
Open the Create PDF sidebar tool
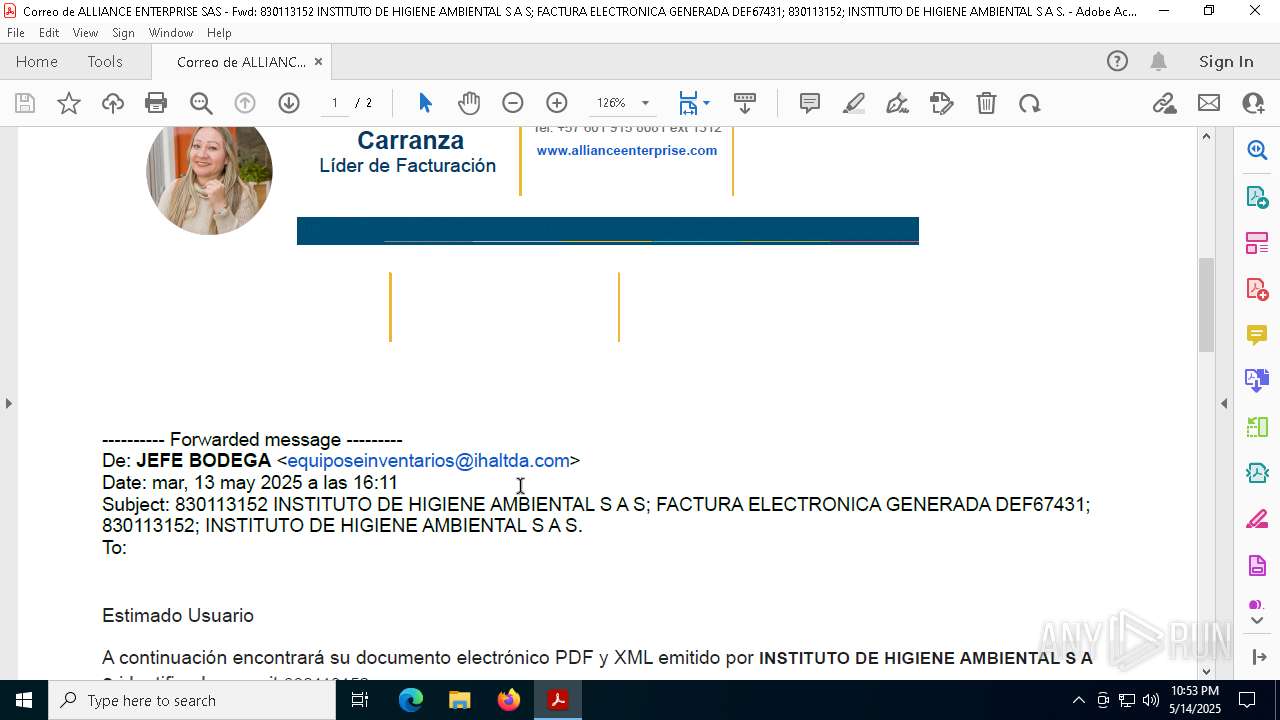pos(1257,289)
